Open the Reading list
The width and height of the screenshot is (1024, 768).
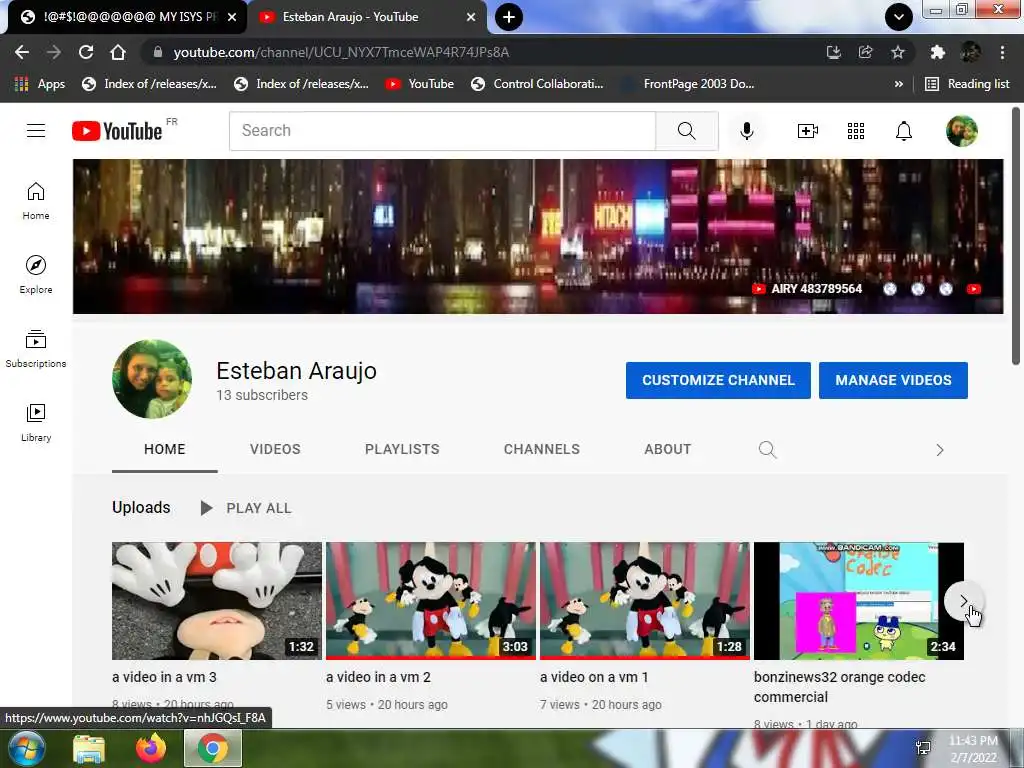point(967,84)
